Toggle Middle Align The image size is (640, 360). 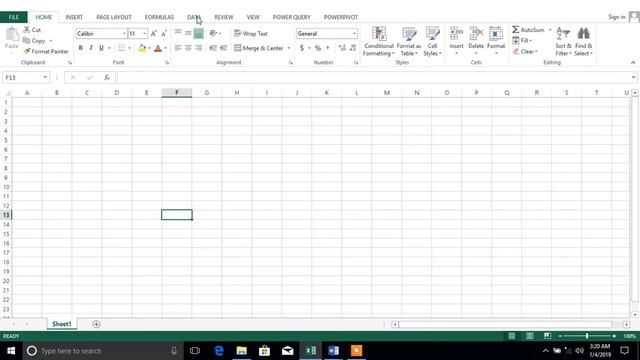188,33
